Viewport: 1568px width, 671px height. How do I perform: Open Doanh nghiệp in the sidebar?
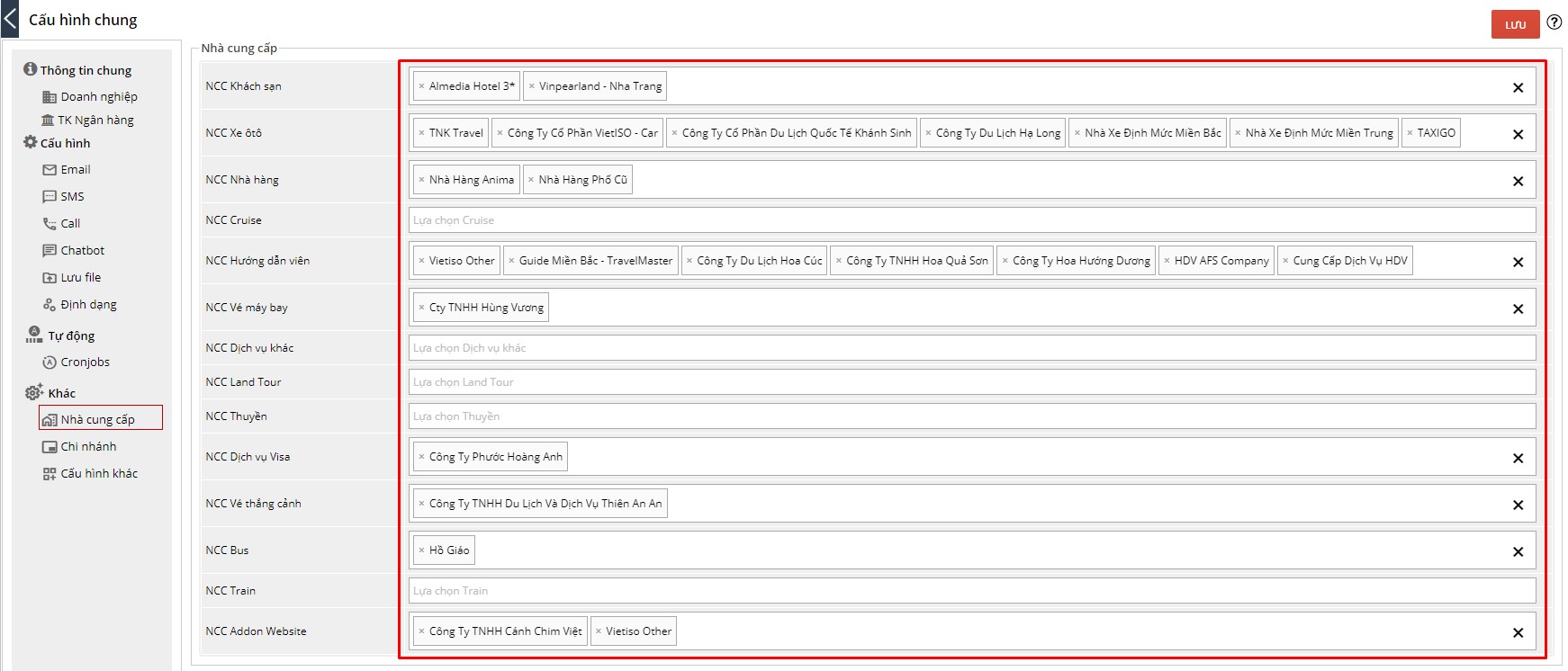[x=90, y=96]
